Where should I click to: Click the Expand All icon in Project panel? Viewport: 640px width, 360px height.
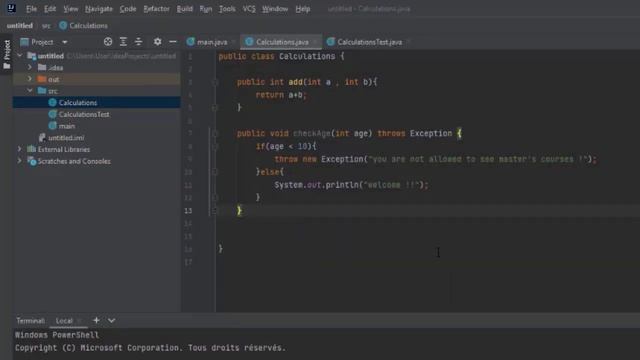point(123,42)
